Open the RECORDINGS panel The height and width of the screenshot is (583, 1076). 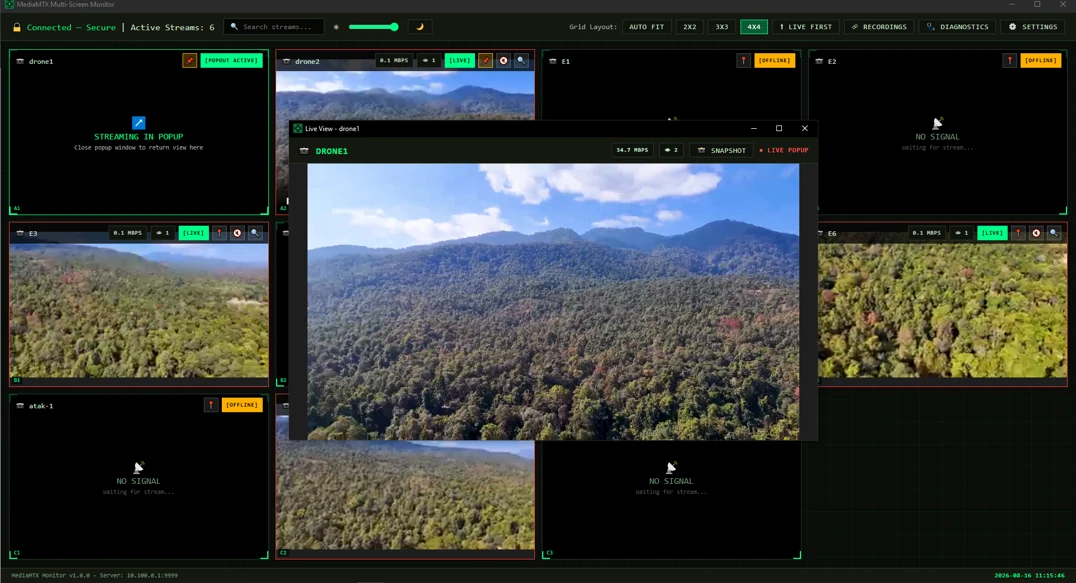point(879,27)
